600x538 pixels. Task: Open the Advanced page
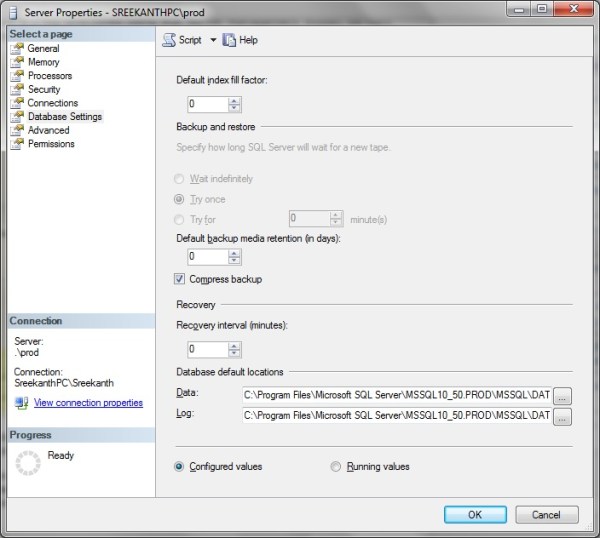(48, 130)
